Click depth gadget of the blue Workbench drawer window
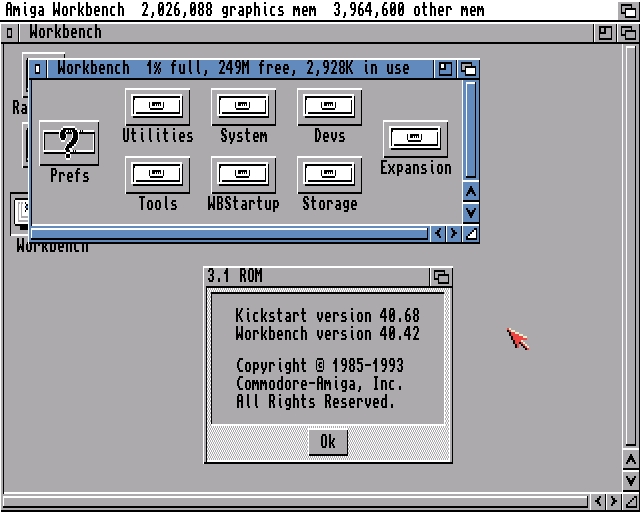The image size is (640, 512). coord(469,69)
